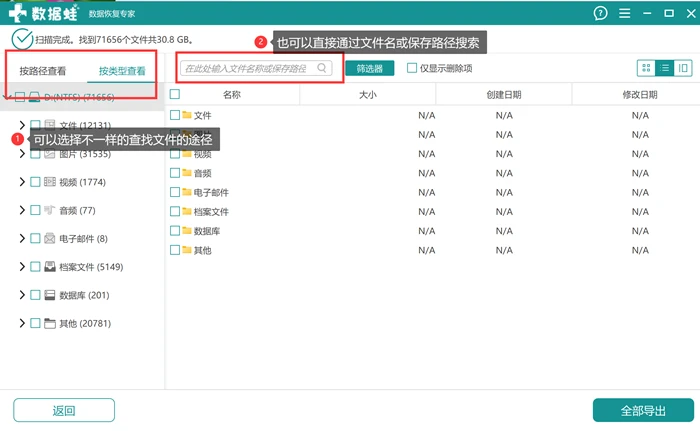The width and height of the screenshot is (700, 431).
Task: Expand the 视频 (1774) tree node
Action: [22, 182]
